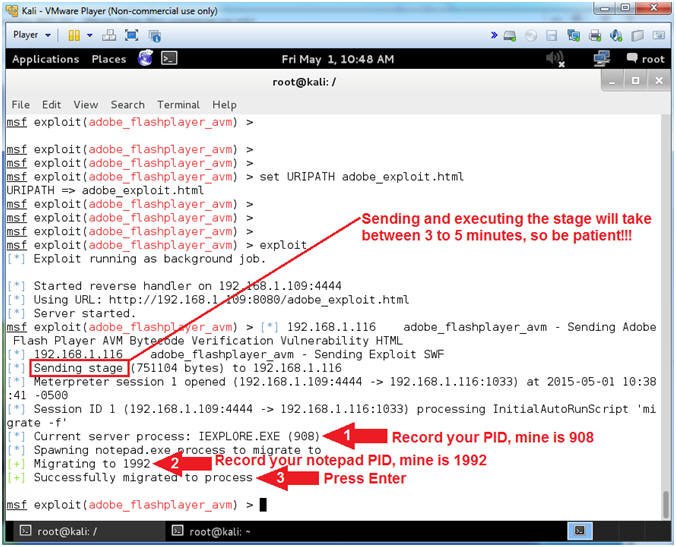Maximize the root@kali terminal window
Image resolution: width=676 pixels, height=547 pixels.
click(x=635, y=81)
